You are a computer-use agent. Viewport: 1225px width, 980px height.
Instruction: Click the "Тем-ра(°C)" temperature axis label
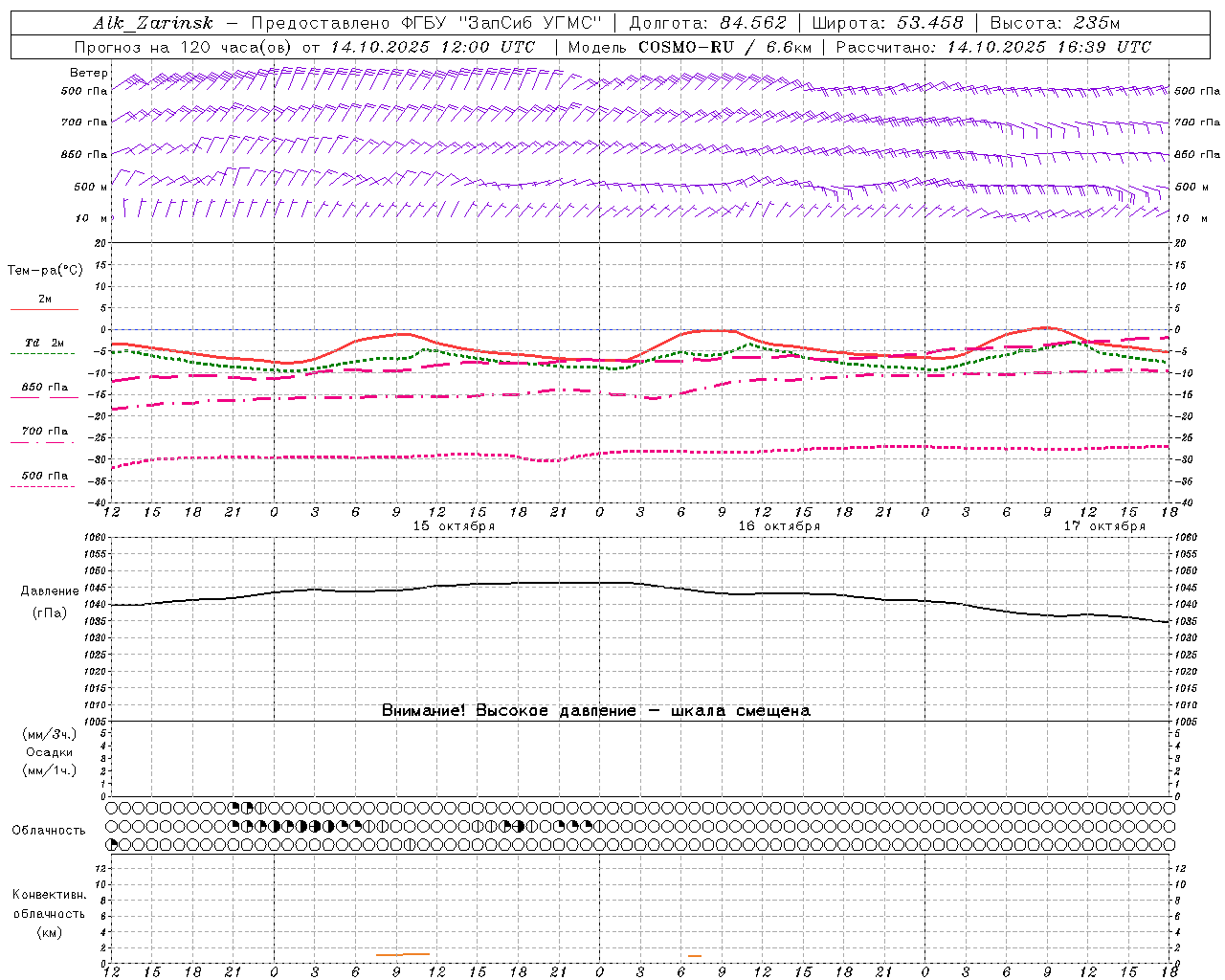[45, 271]
